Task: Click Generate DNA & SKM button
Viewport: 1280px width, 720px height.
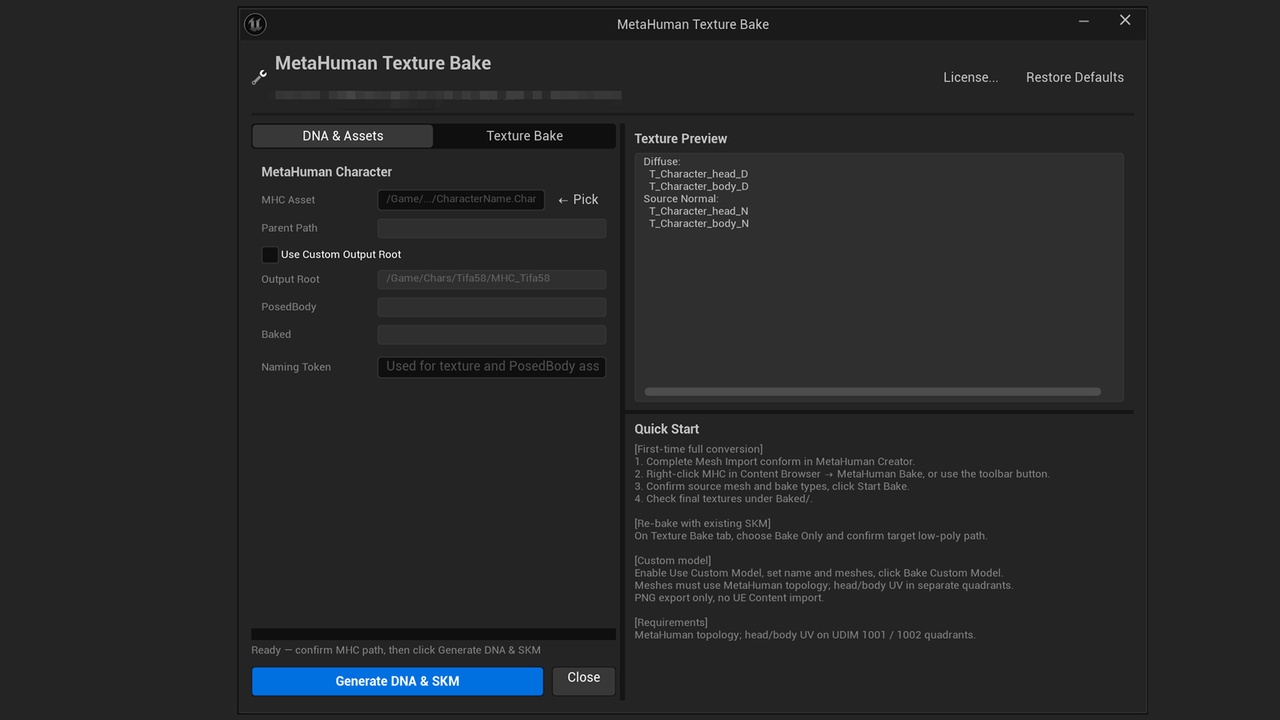Action: pos(397,681)
